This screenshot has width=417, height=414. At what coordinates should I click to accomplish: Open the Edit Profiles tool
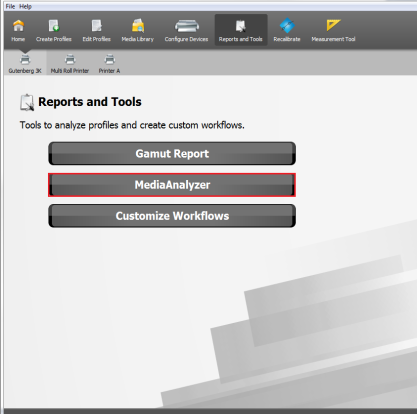[97, 30]
